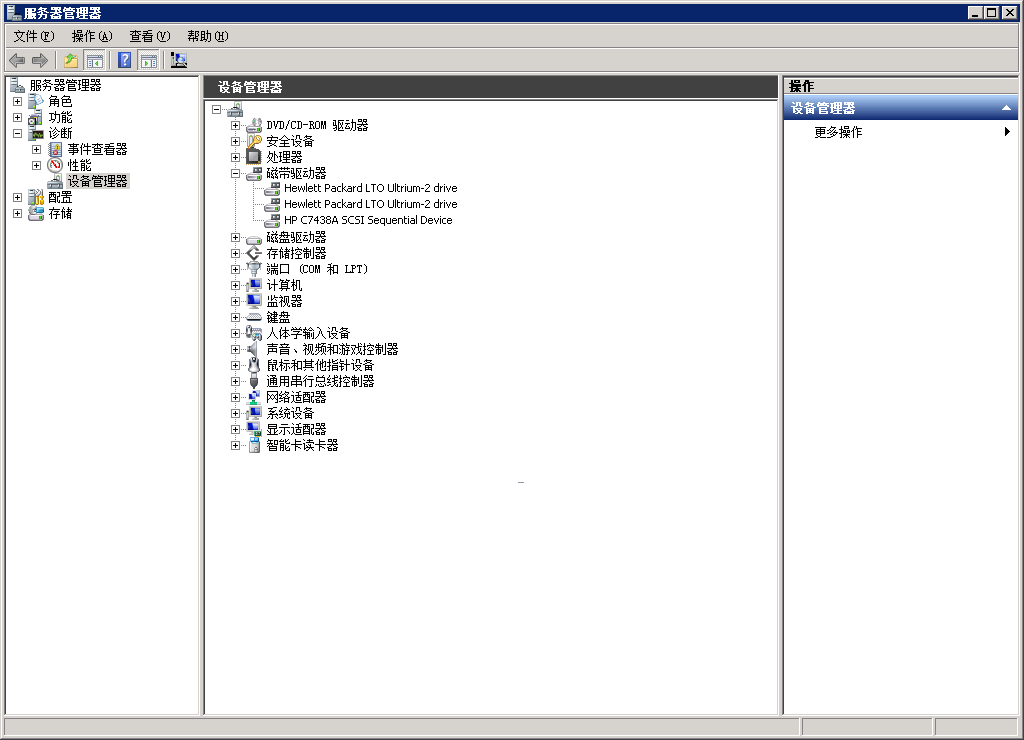The image size is (1024, 740).
Task: Click the 处理器 chip icon
Action: coord(254,157)
